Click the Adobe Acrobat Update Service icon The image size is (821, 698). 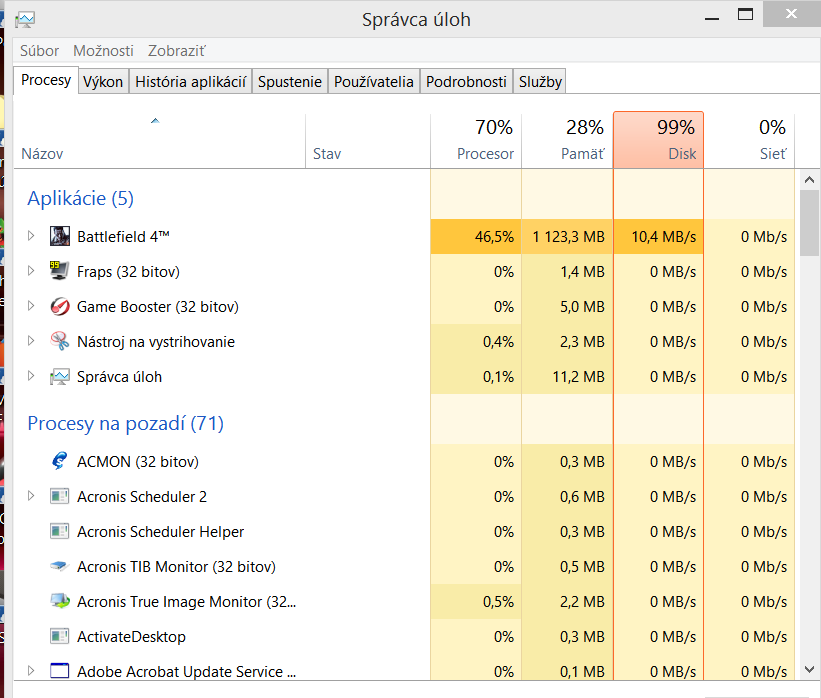tap(60, 671)
